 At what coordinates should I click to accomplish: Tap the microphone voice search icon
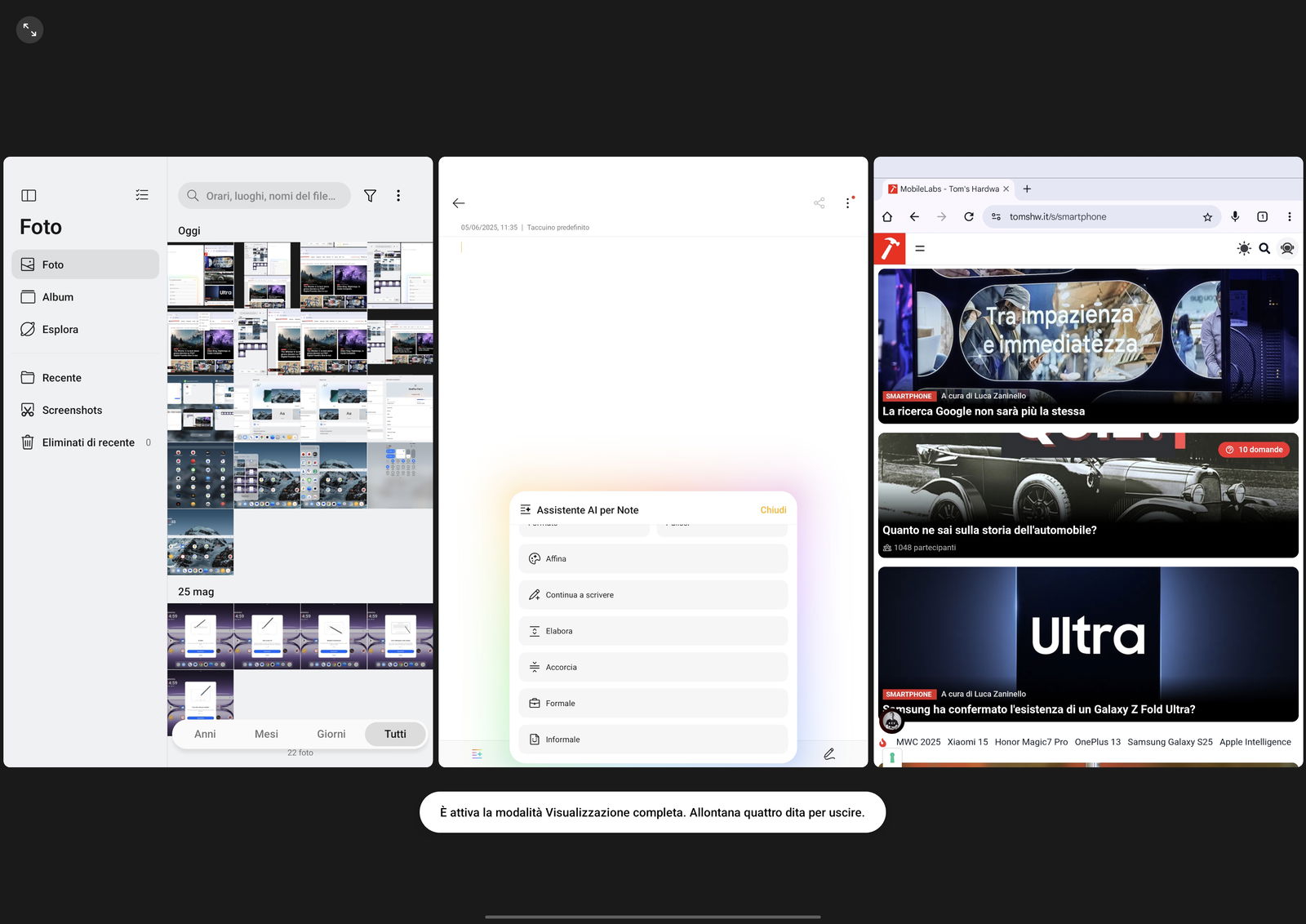tap(1235, 217)
